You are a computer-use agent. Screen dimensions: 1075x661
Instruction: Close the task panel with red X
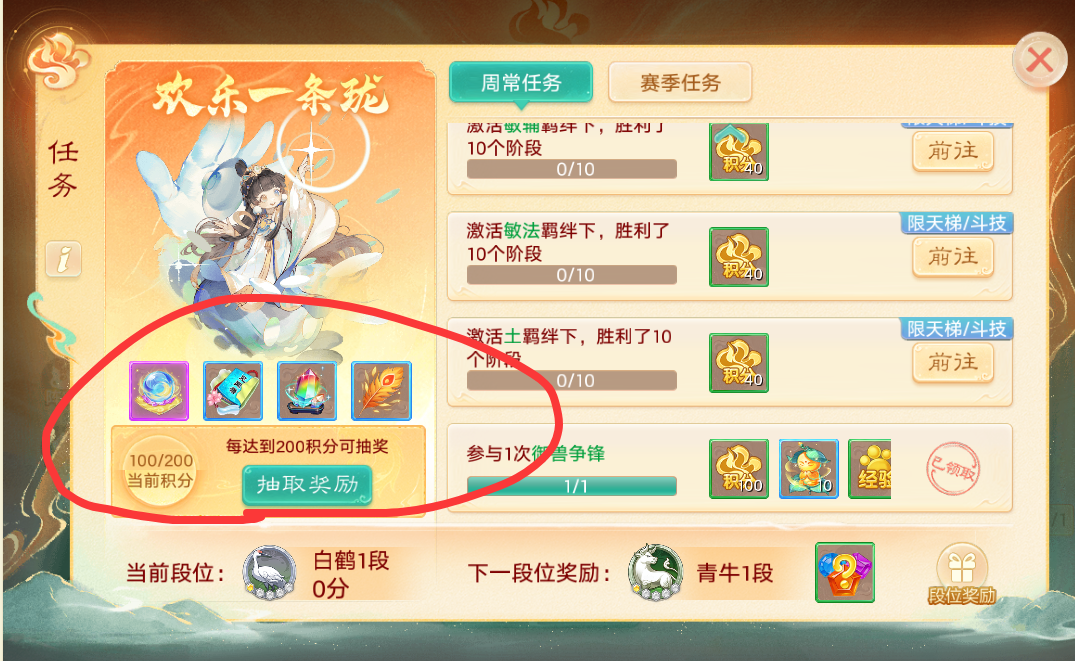click(x=1040, y=60)
